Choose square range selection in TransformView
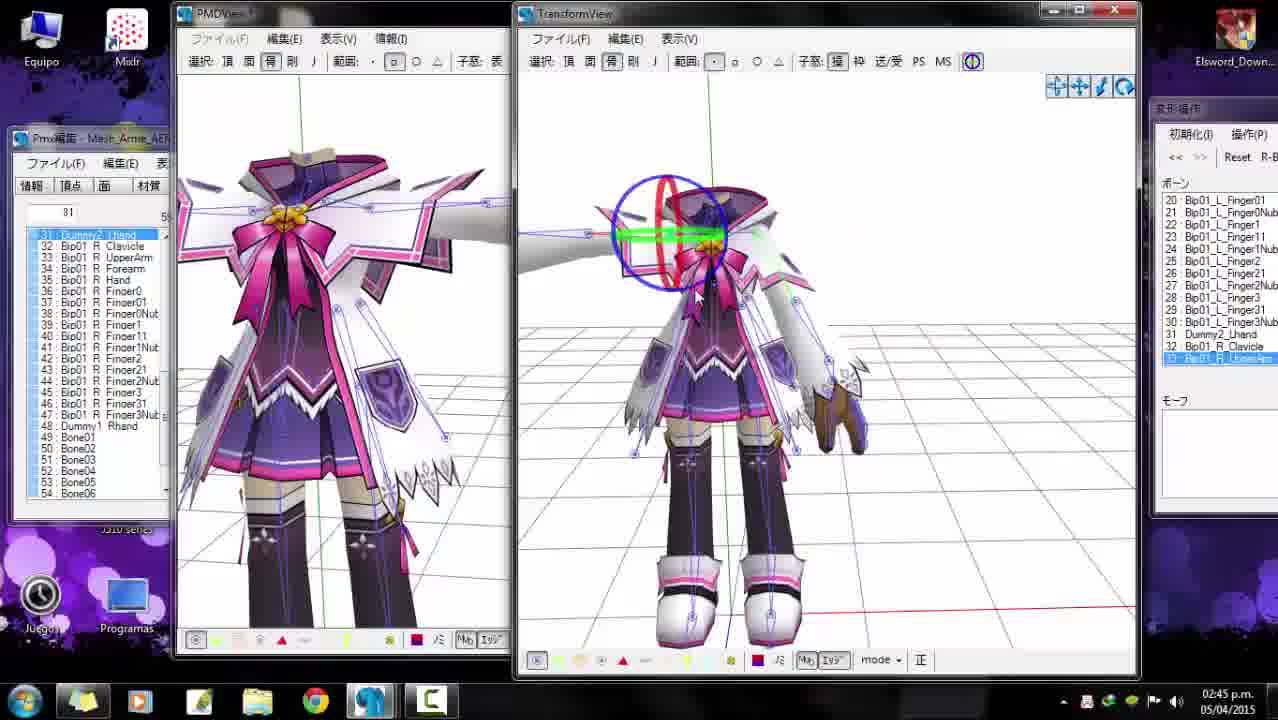The height and width of the screenshot is (720, 1278). tap(735, 62)
